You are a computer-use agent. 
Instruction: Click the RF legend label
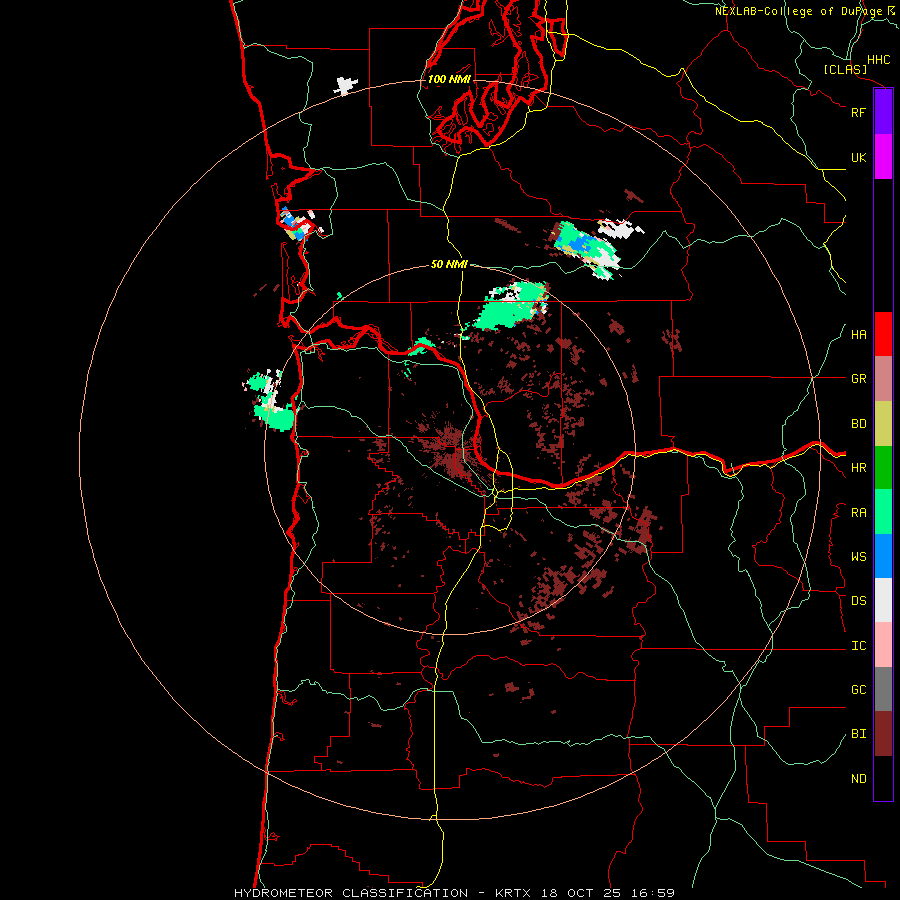coord(858,112)
